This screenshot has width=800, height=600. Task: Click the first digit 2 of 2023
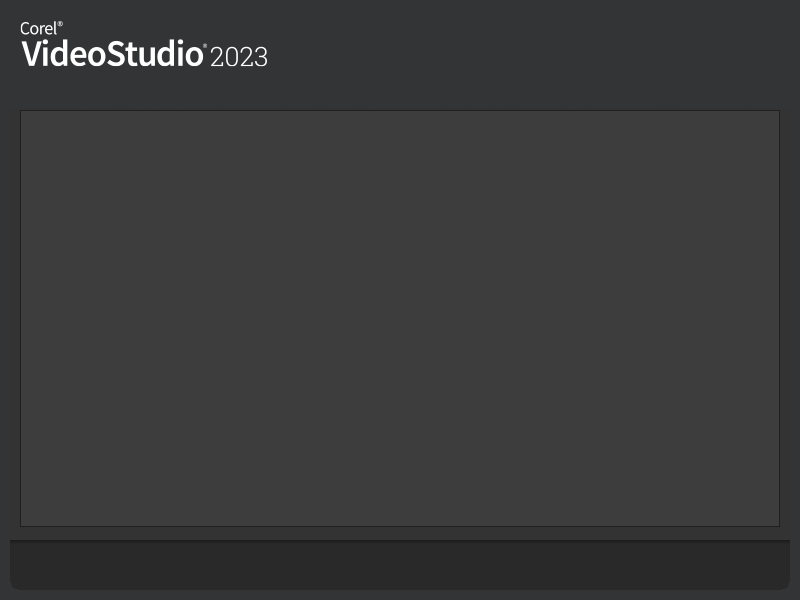[x=218, y=57]
